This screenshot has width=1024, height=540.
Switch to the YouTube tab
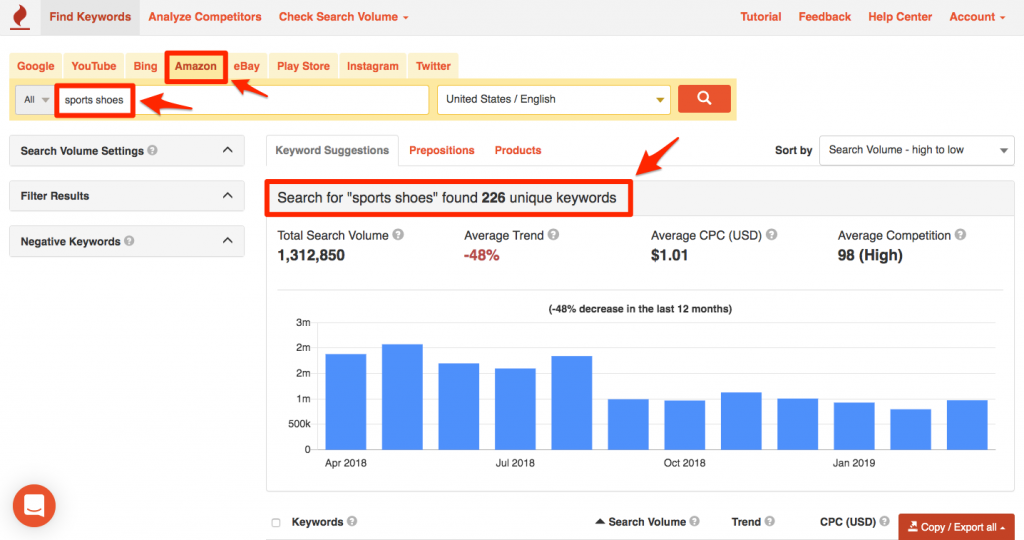coord(93,66)
